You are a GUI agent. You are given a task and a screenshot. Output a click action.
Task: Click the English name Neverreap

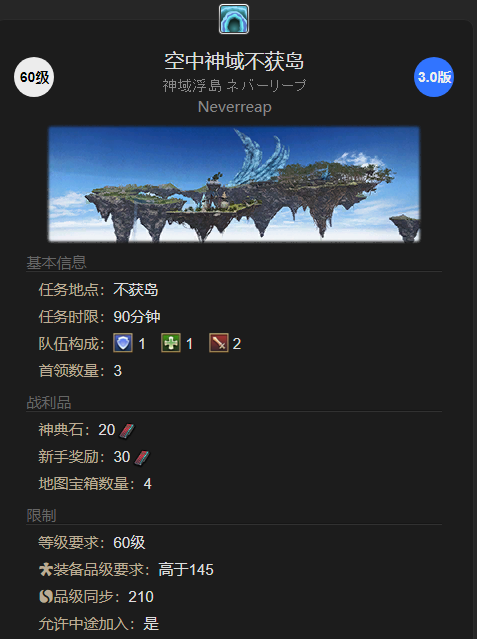click(x=234, y=107)
